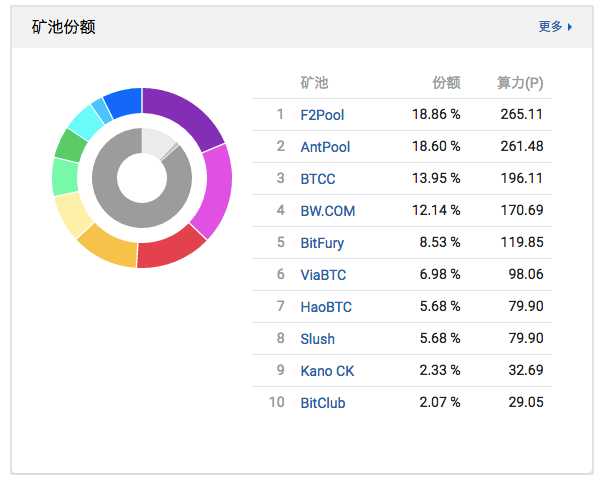Open the BTCC pool link
This screenshot has width=604, height=486.
318,179
